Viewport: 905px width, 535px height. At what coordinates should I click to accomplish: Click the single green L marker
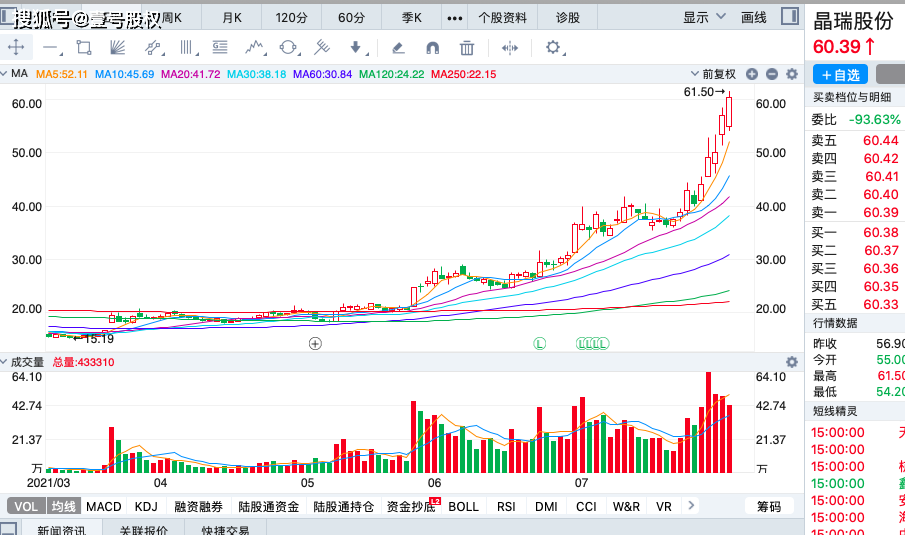pyautogui.click(x=539, y=344)
